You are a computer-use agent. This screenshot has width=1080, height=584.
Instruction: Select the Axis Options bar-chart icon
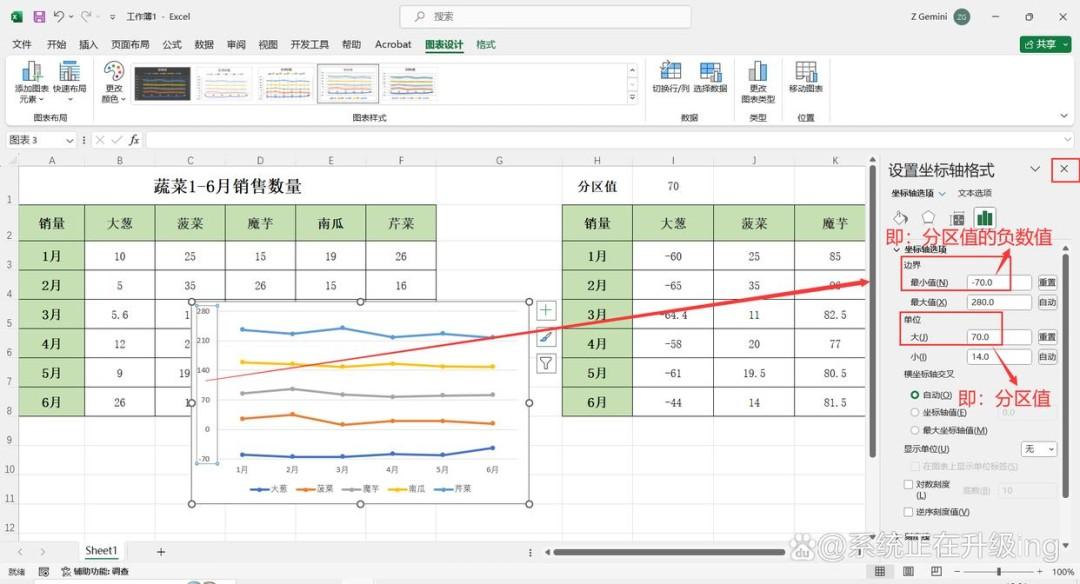(985, 218)
